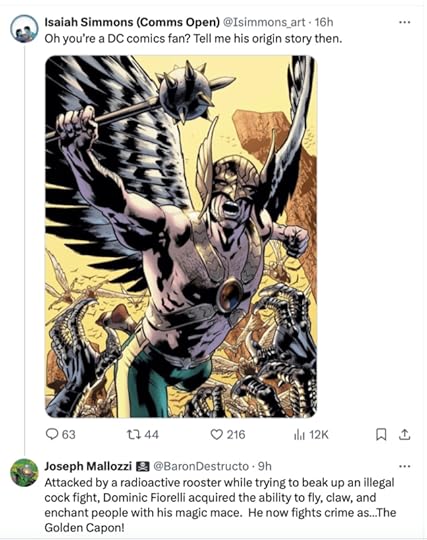Visit Isaiah Simmons (Comms Open) display name
The width and height of the screenshot is (427, 540).
tap(132, 22)
